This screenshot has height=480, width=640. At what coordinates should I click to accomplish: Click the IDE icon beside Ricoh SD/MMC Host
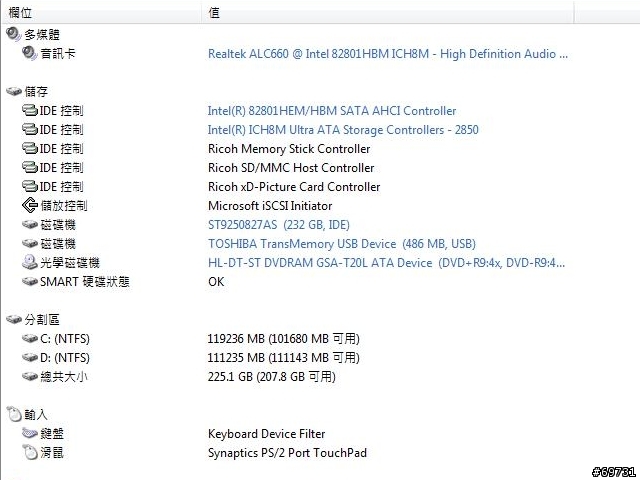30,167
